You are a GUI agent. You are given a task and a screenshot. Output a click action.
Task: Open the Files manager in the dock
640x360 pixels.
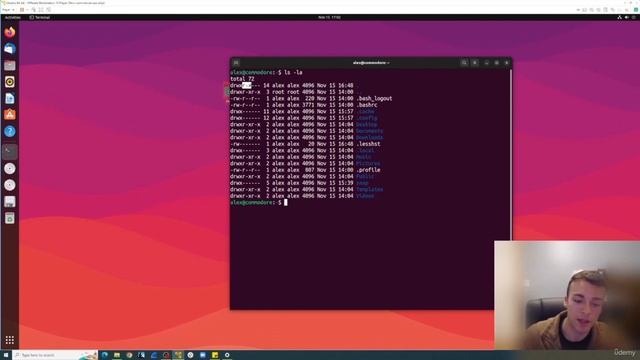tap(10, 65)
